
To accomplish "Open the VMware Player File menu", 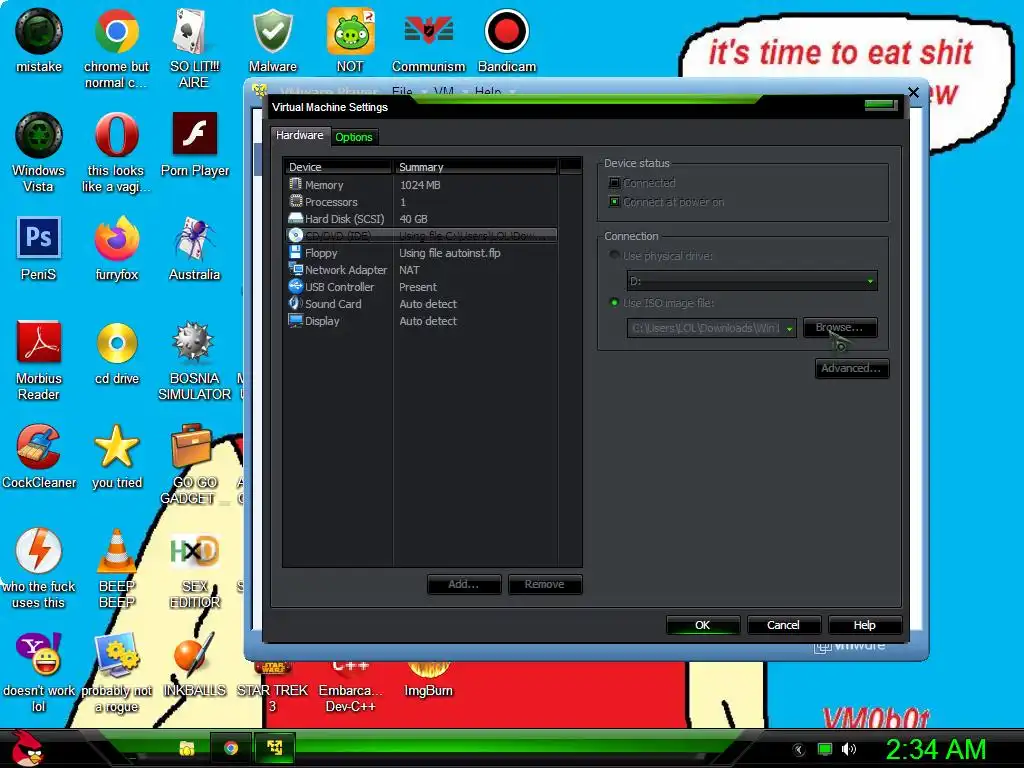I will 402,91.
